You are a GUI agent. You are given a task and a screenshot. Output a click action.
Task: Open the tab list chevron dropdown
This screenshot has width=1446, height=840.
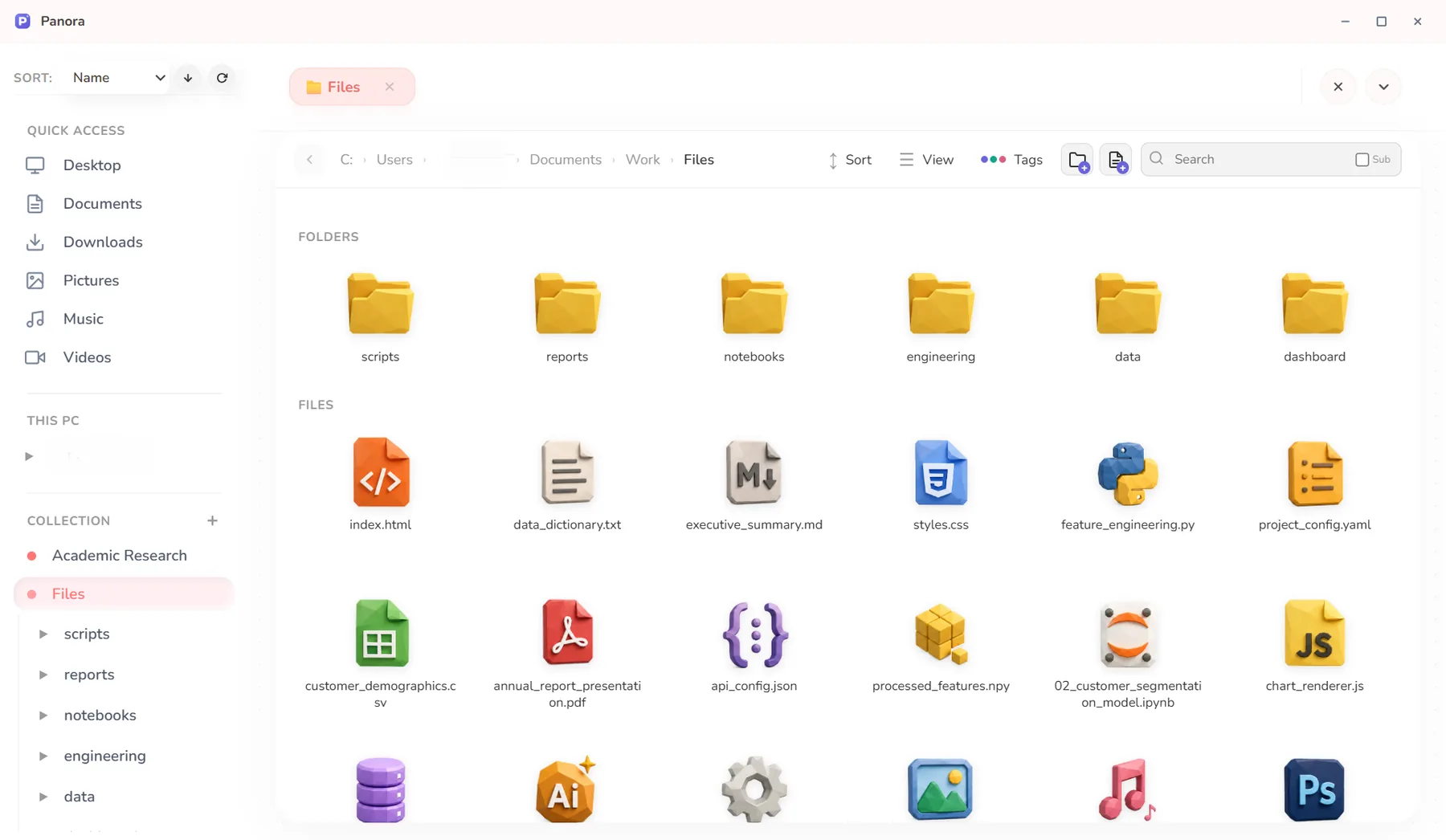pos(1383,87)
